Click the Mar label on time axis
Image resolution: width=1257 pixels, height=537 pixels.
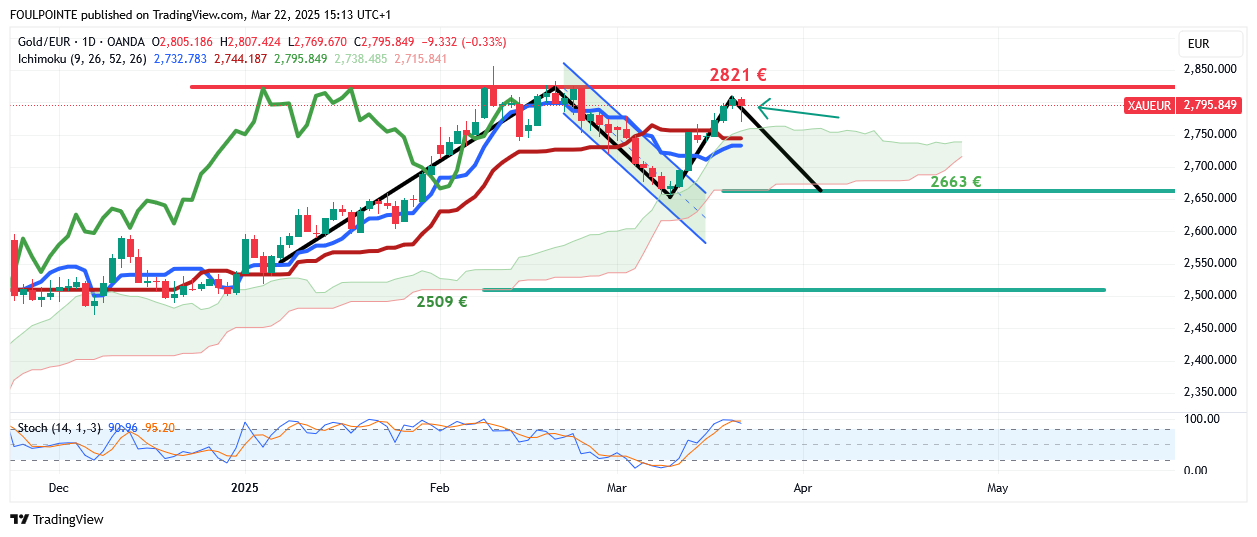(617, 488)
